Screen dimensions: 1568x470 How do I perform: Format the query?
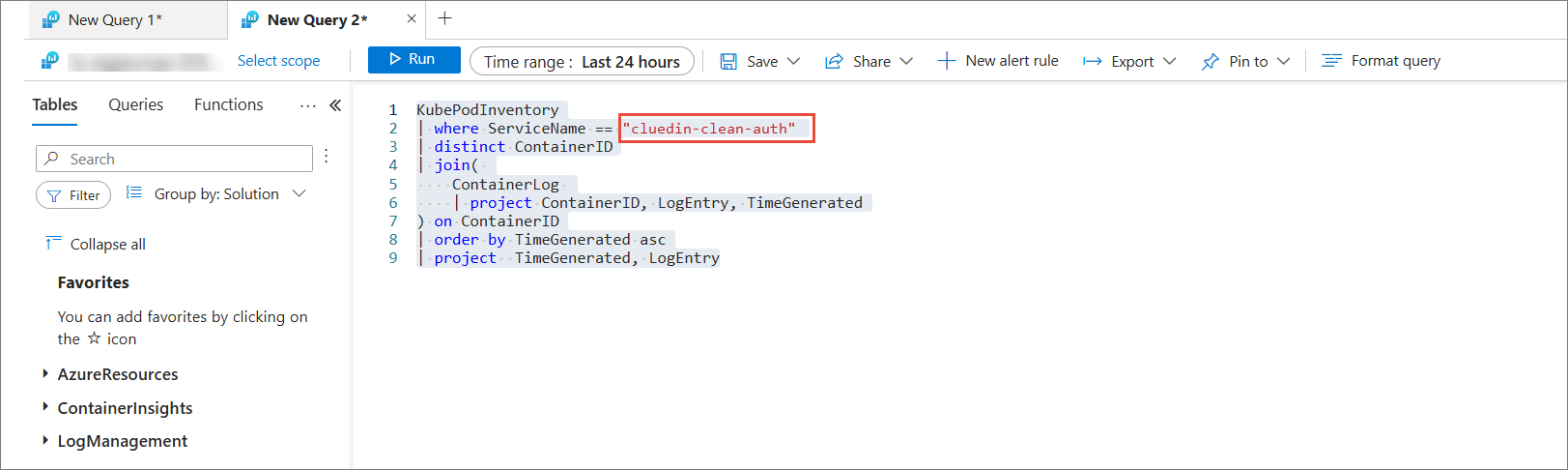click(x=1381, y=61)
